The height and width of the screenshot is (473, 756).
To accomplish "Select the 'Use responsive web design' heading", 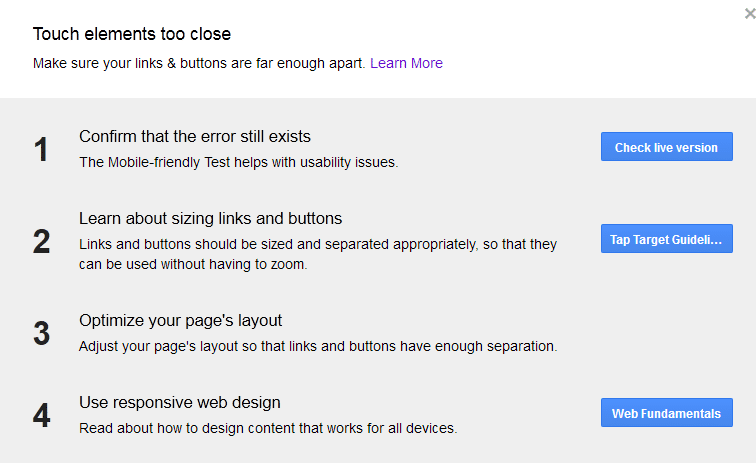I will (179, 402).
